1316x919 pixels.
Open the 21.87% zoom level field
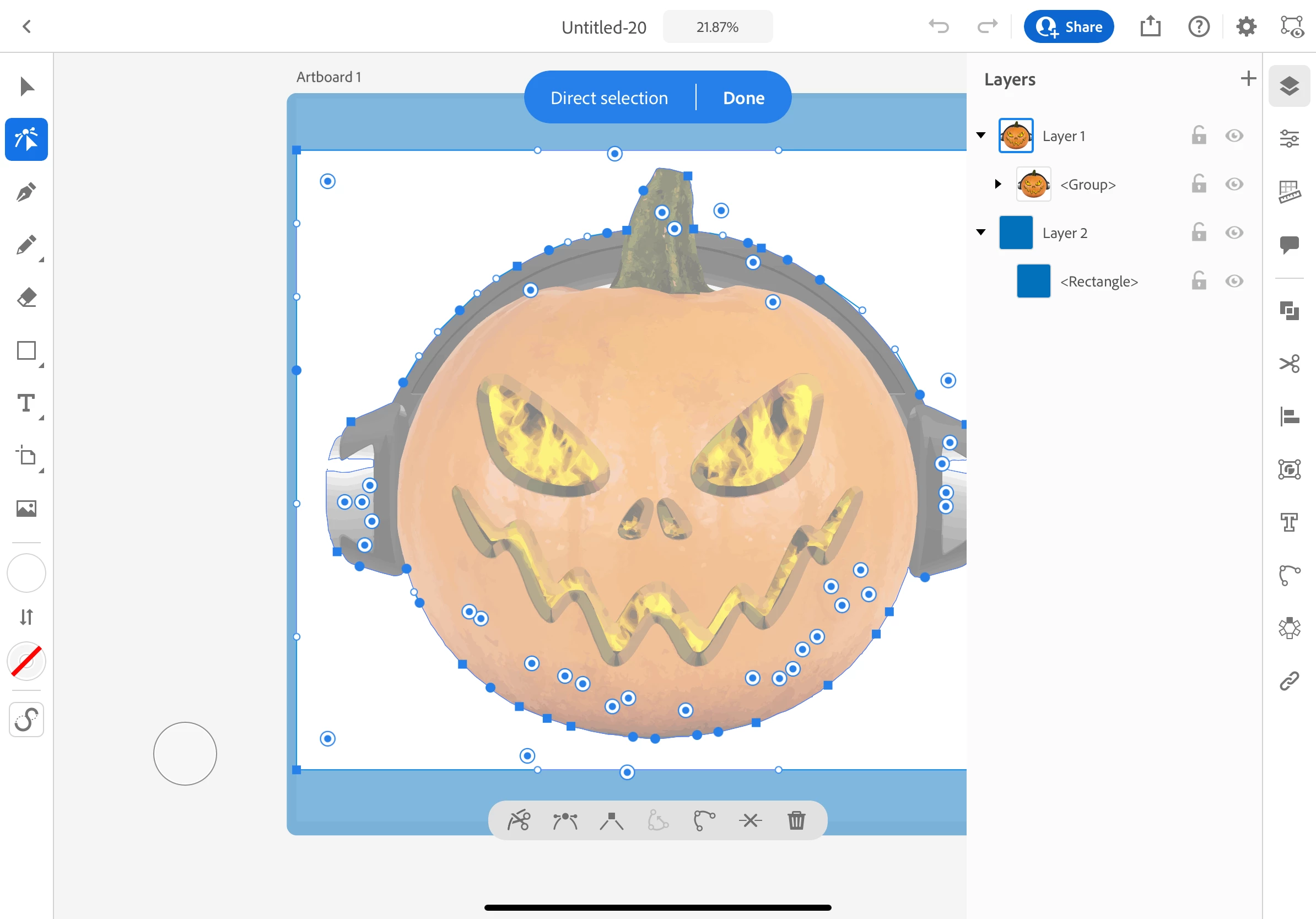tap(717, 27)
